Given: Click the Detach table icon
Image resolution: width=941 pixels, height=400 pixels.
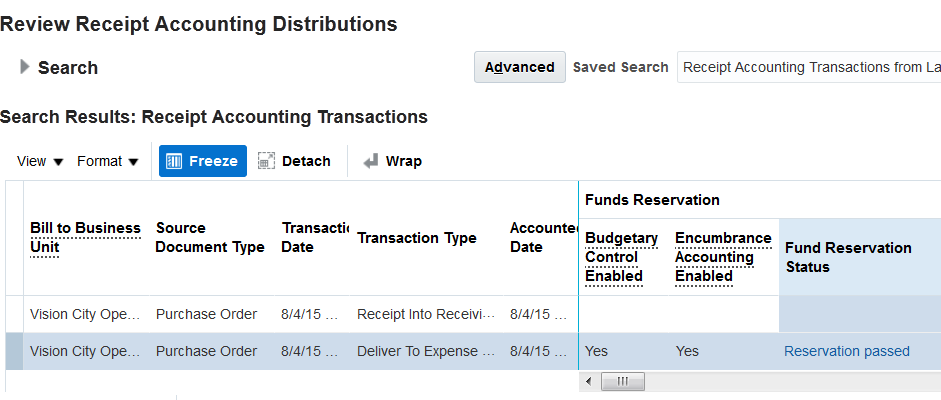Looking at the screenshot, I should pyautogui.click(x=266, y=161).
